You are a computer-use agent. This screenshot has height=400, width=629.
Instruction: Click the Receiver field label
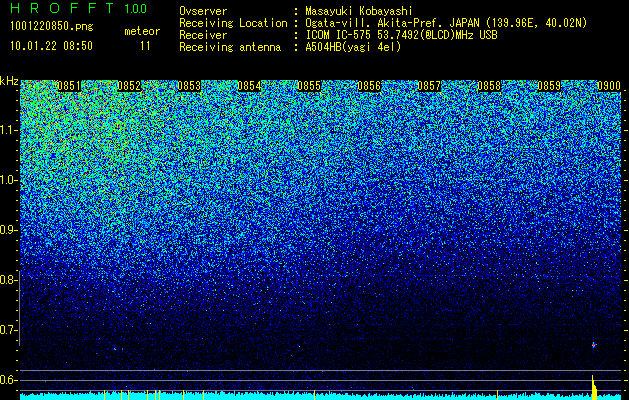tap(203, 35)
